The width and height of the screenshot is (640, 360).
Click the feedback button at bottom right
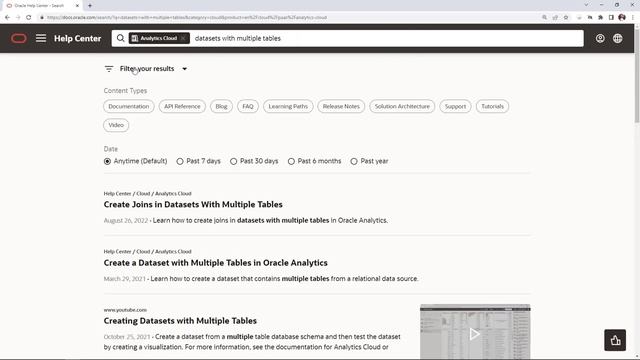click(615, 340)
